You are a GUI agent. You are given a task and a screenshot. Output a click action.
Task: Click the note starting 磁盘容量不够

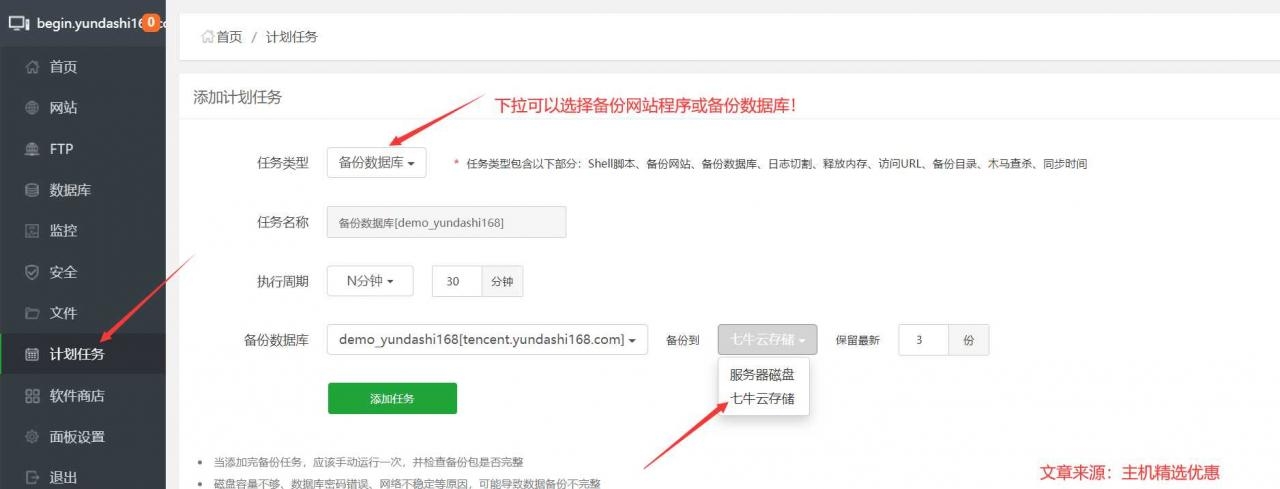point(407,483)
